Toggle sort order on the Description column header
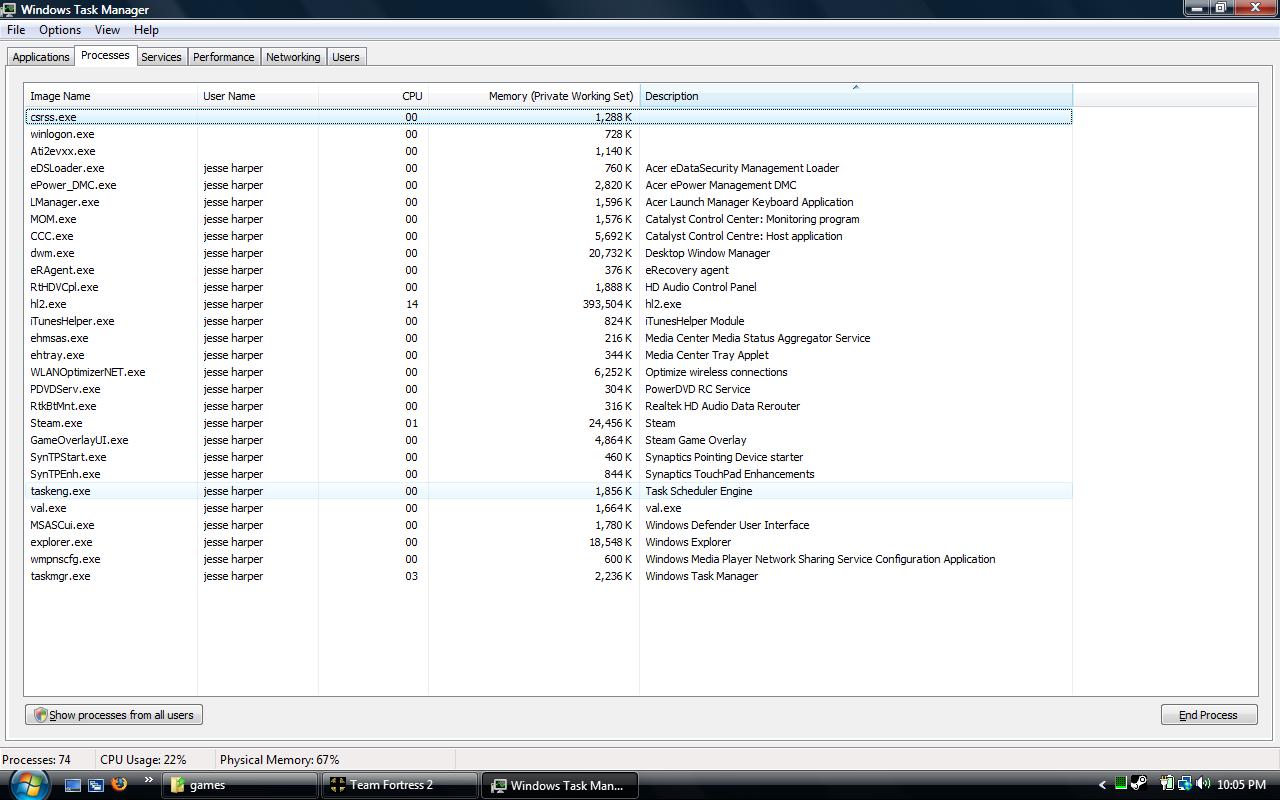Viewport: 1280px width, 800px height. [856, 96]
